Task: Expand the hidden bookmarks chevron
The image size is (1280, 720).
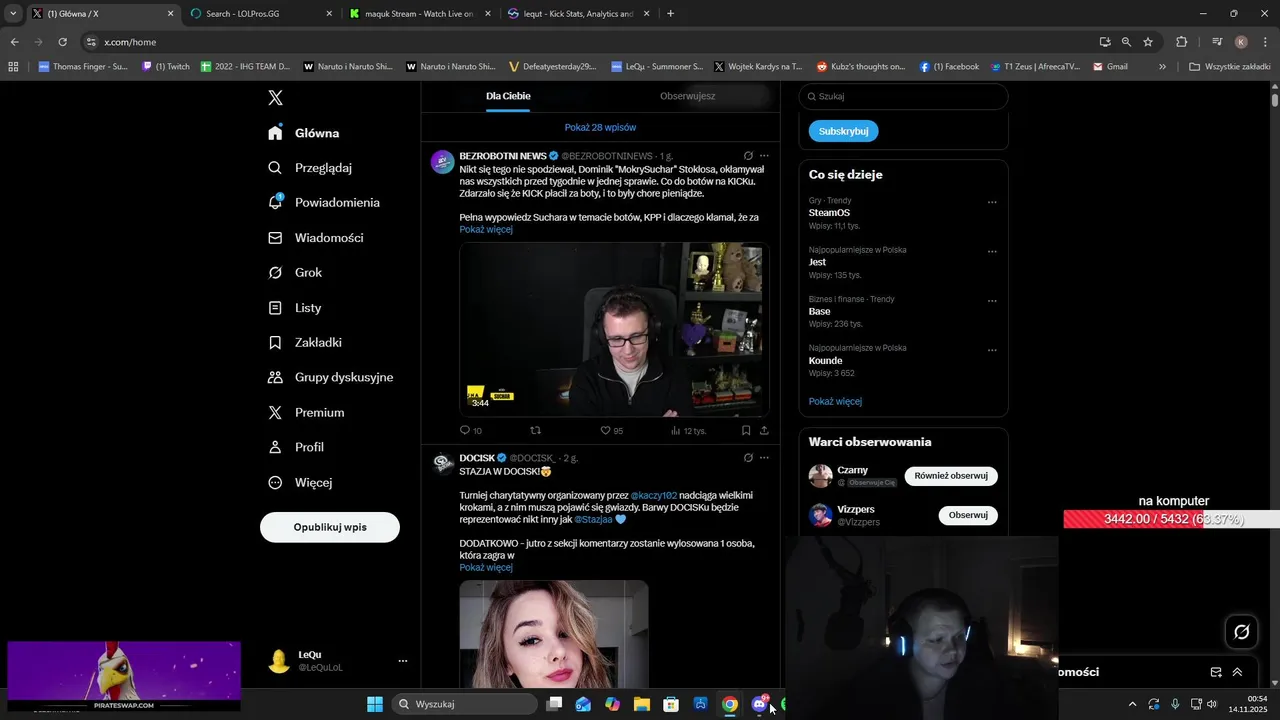Action: click(1162, 67)
